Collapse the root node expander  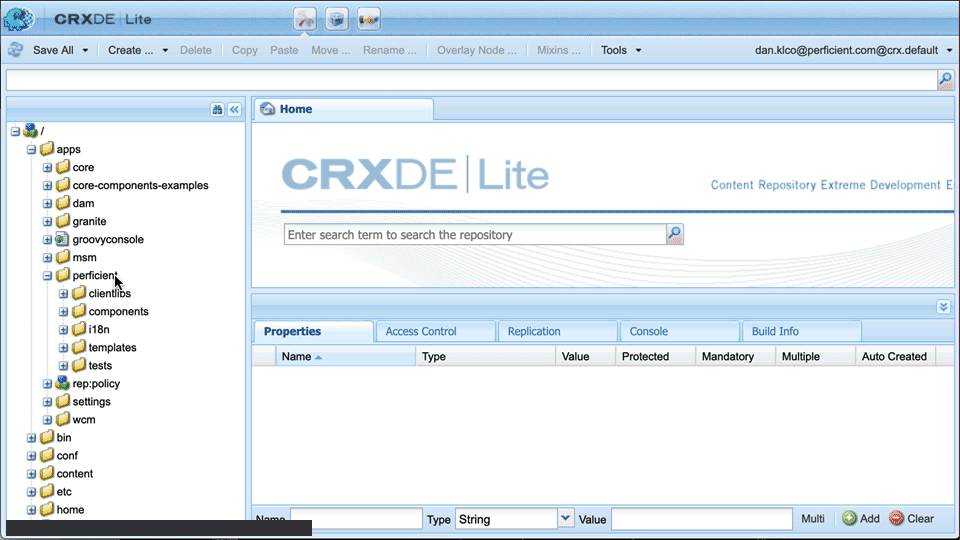(15, 132)
